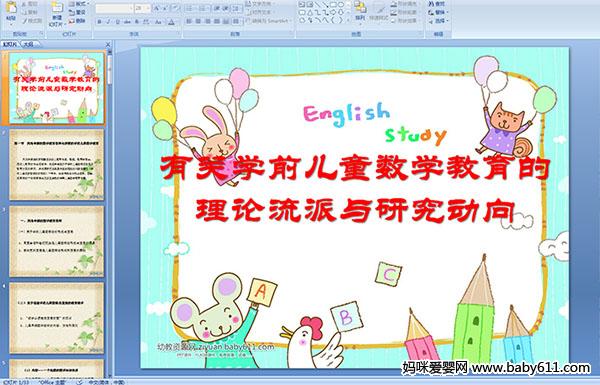Viewport: 600px width, 385px height.
Task: Click the Clear Formatting icon
Action: coord(175,8)
